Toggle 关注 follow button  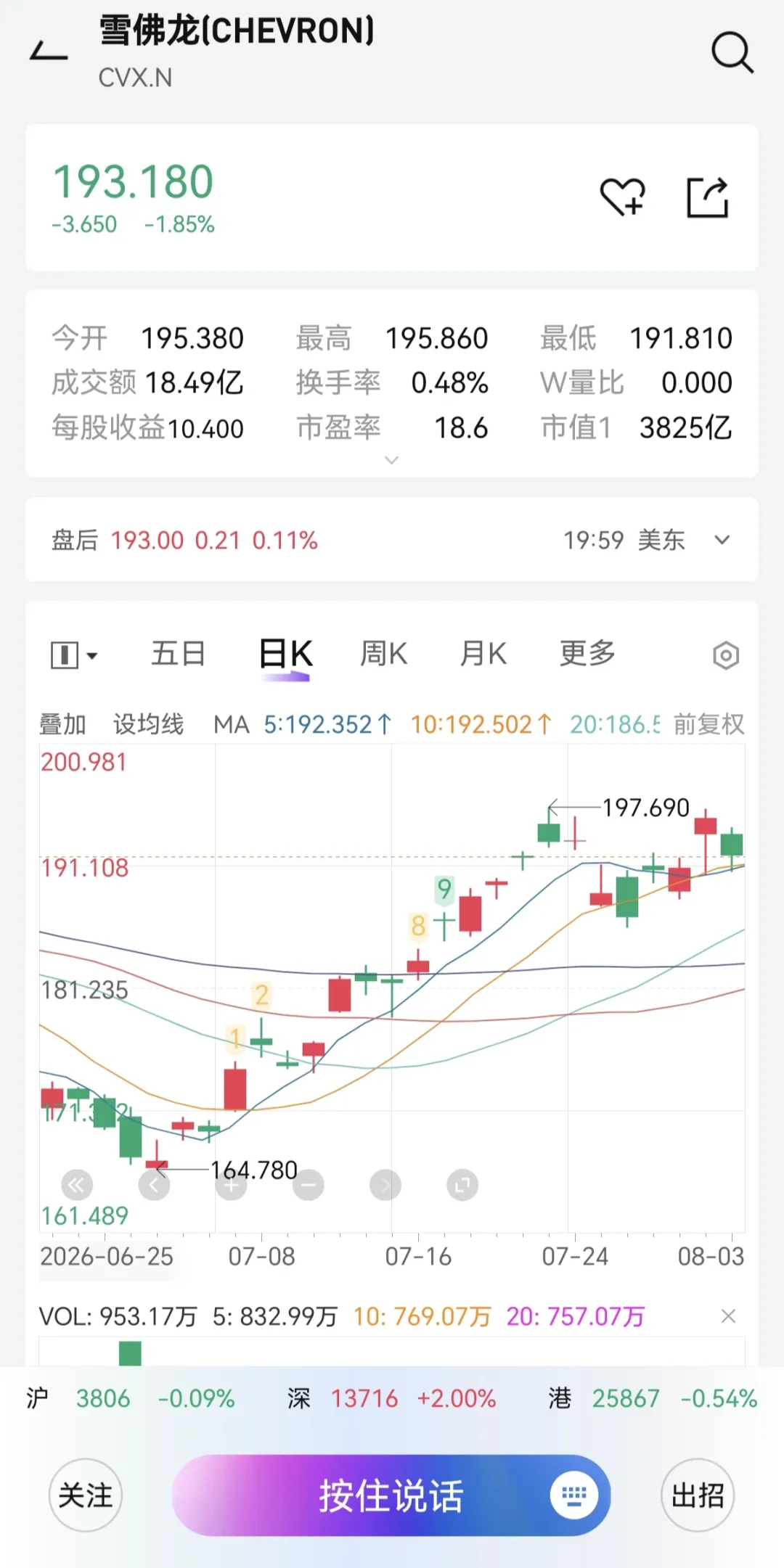(x=86, y=1495)
